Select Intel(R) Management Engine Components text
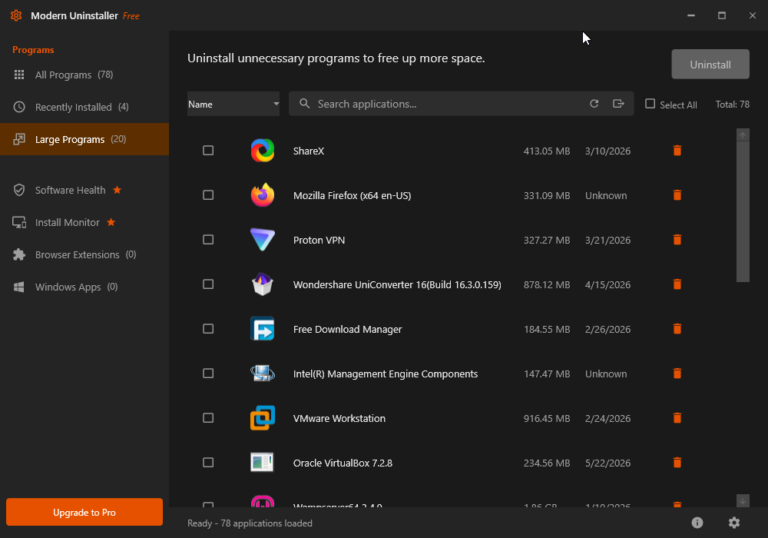Screen dimensions: 768x538 pos(385,374)
